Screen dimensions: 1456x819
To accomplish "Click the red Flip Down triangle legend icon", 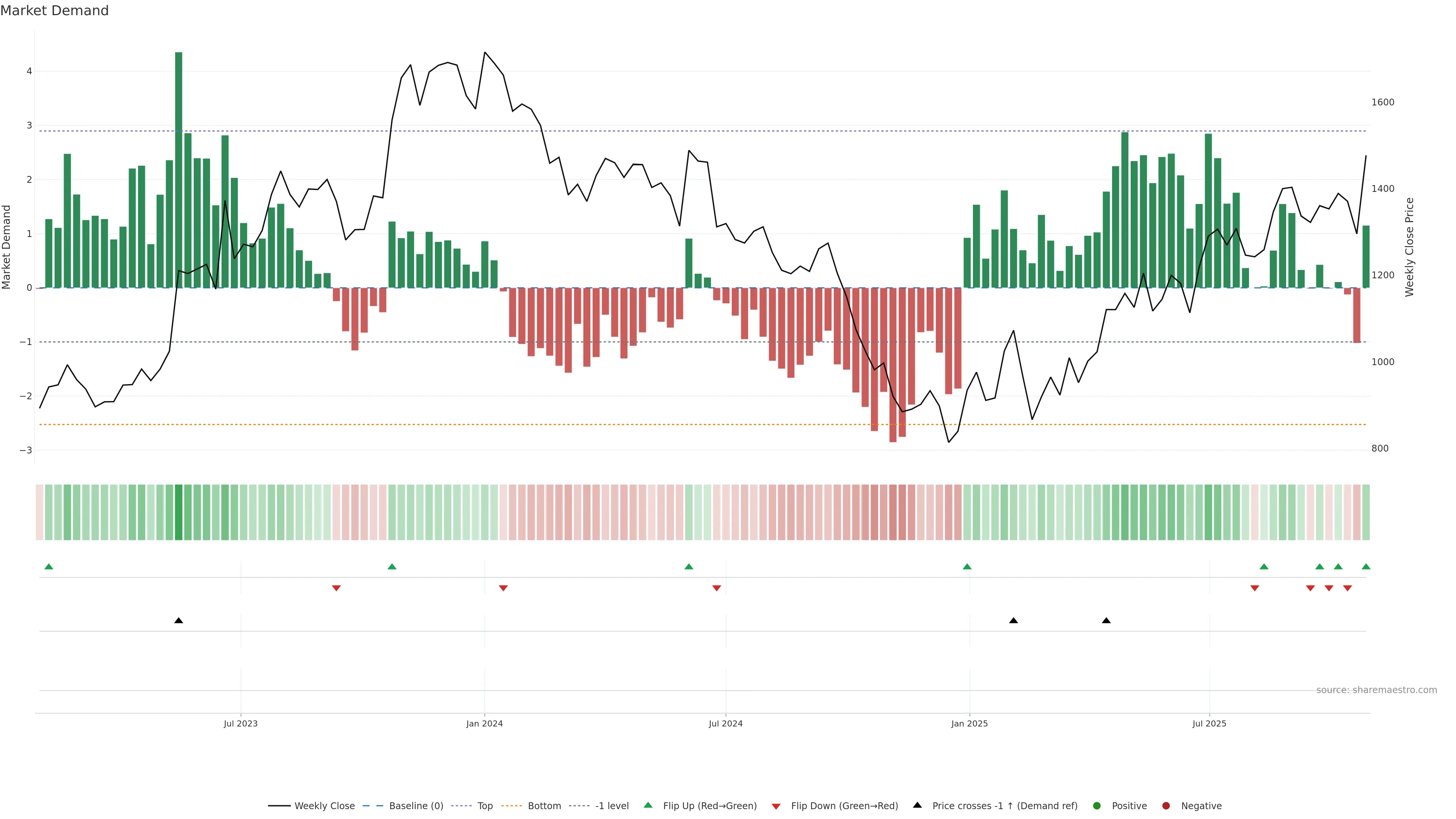I will [x=776, y=806].
